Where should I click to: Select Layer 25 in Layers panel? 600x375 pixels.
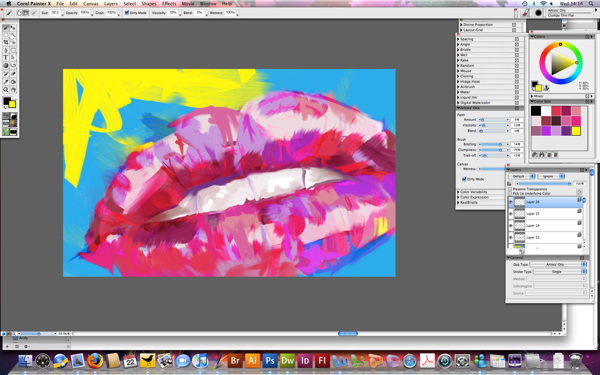(546, 214)
